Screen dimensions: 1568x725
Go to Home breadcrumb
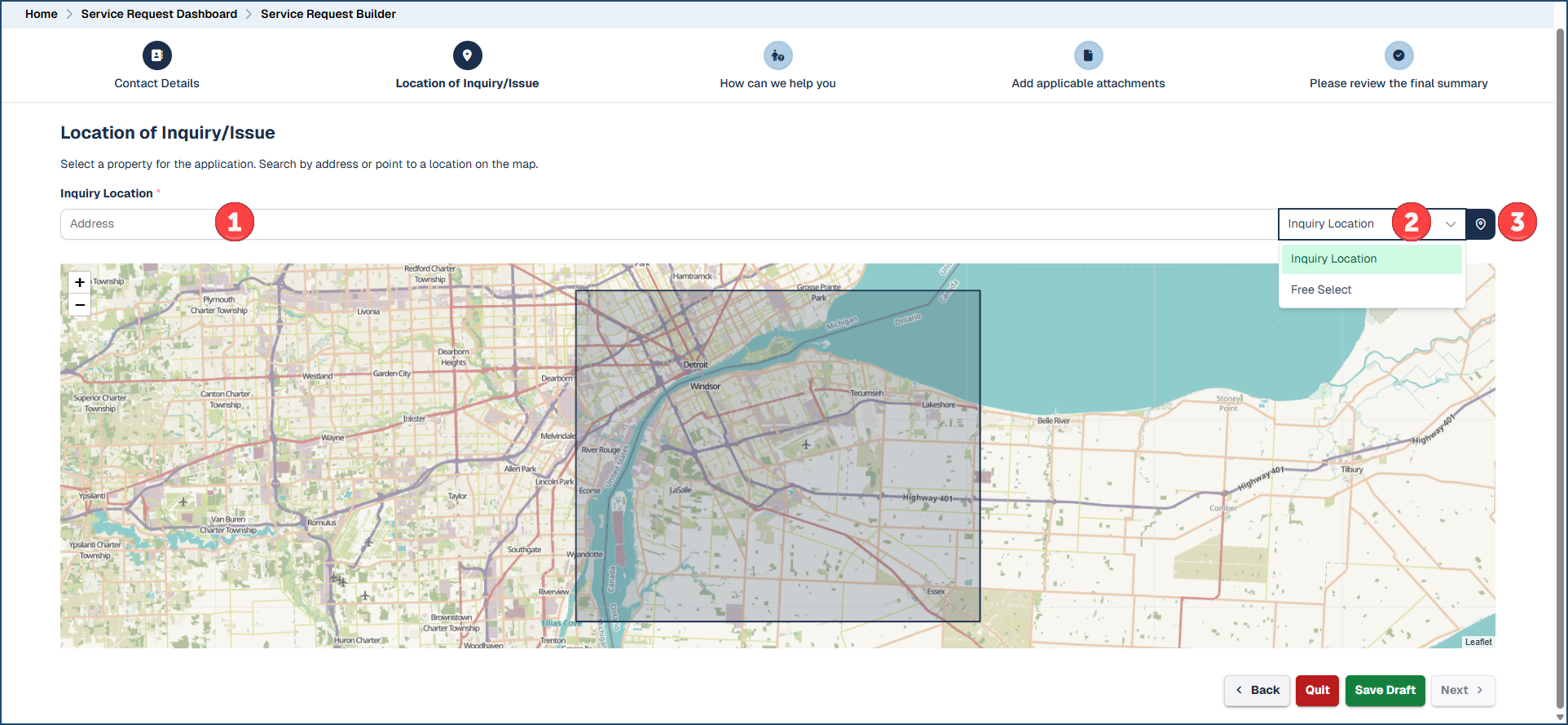point(41,14)
